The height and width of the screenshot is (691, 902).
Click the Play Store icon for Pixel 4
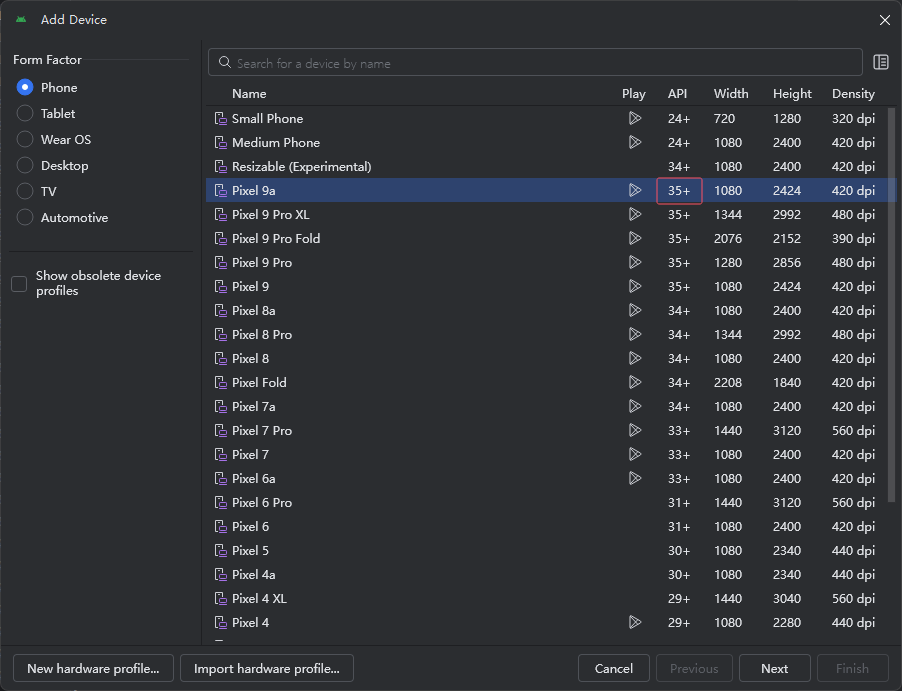coord(635,623)
